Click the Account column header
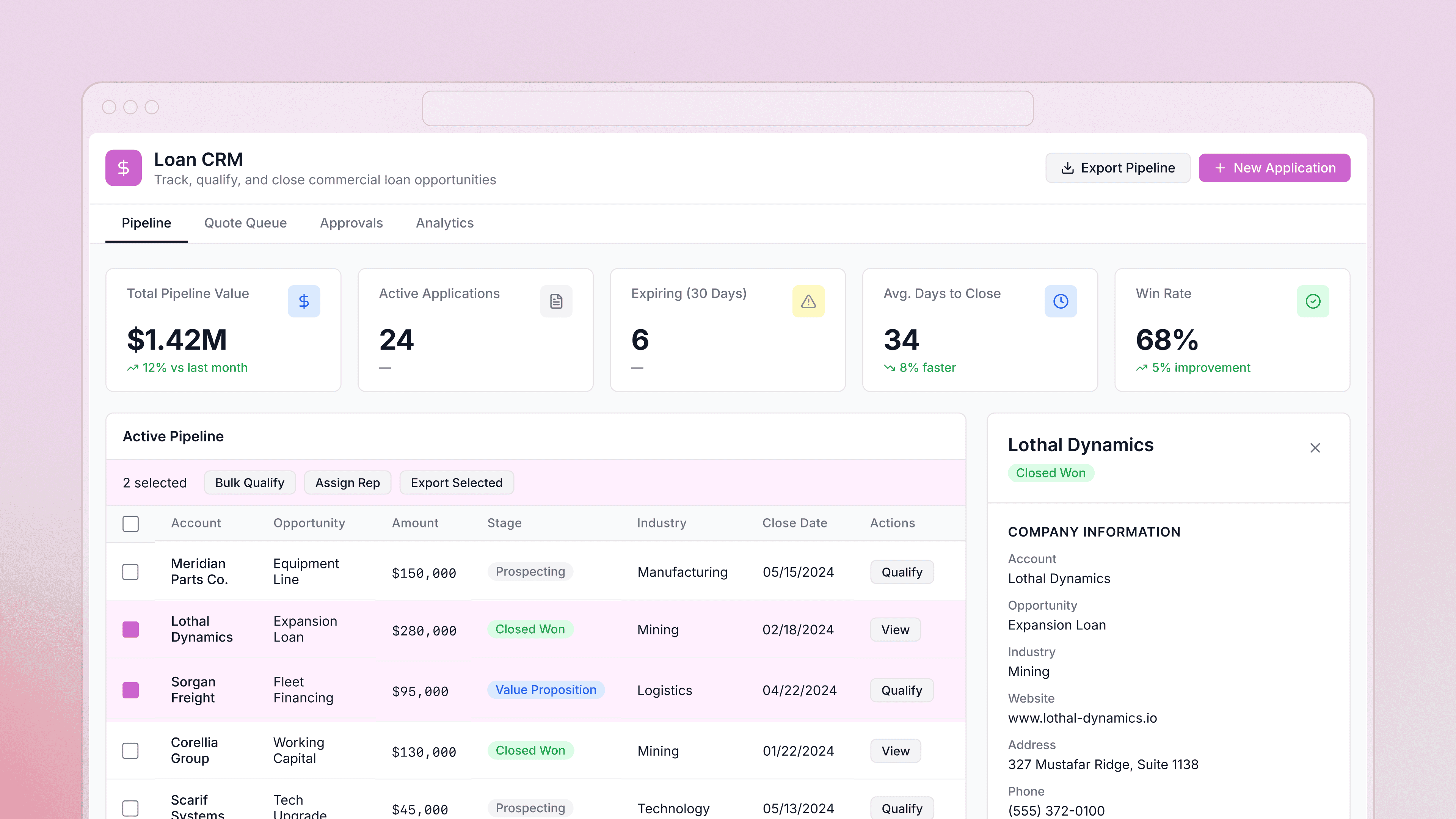The width and height of the screenshot is (1456, 819). [x=196, y=523]
